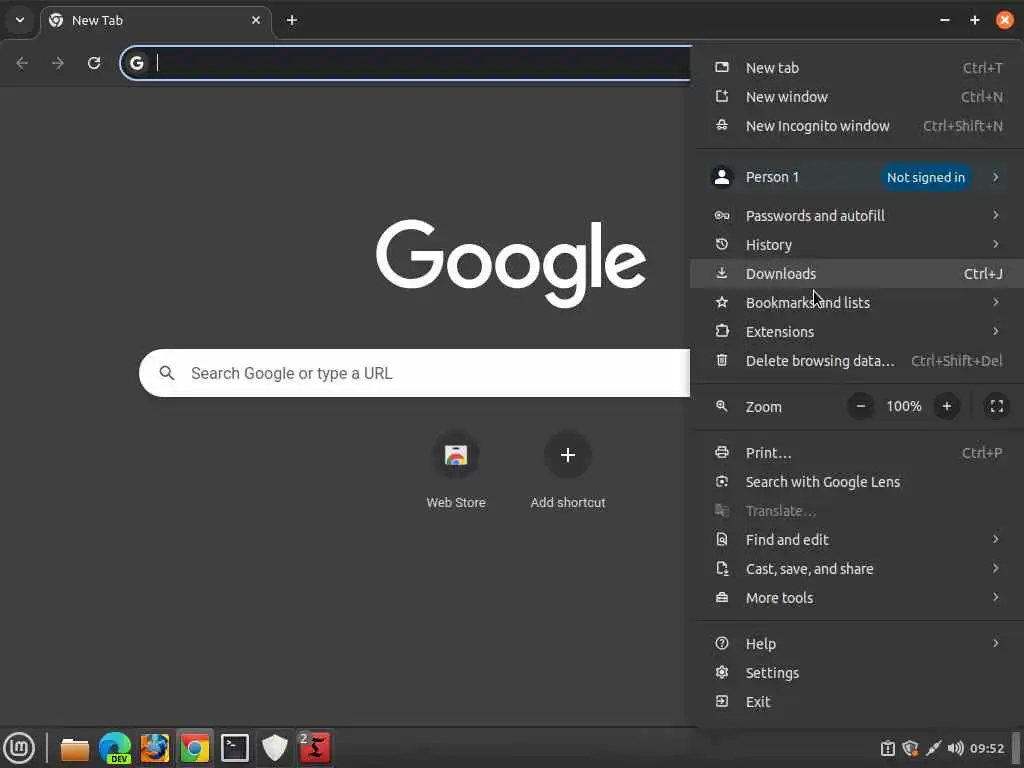Image resolution: width=1024 pixels, height=768 pixels.
Task: Choose Print from the menu
Action: click(857, 453)
